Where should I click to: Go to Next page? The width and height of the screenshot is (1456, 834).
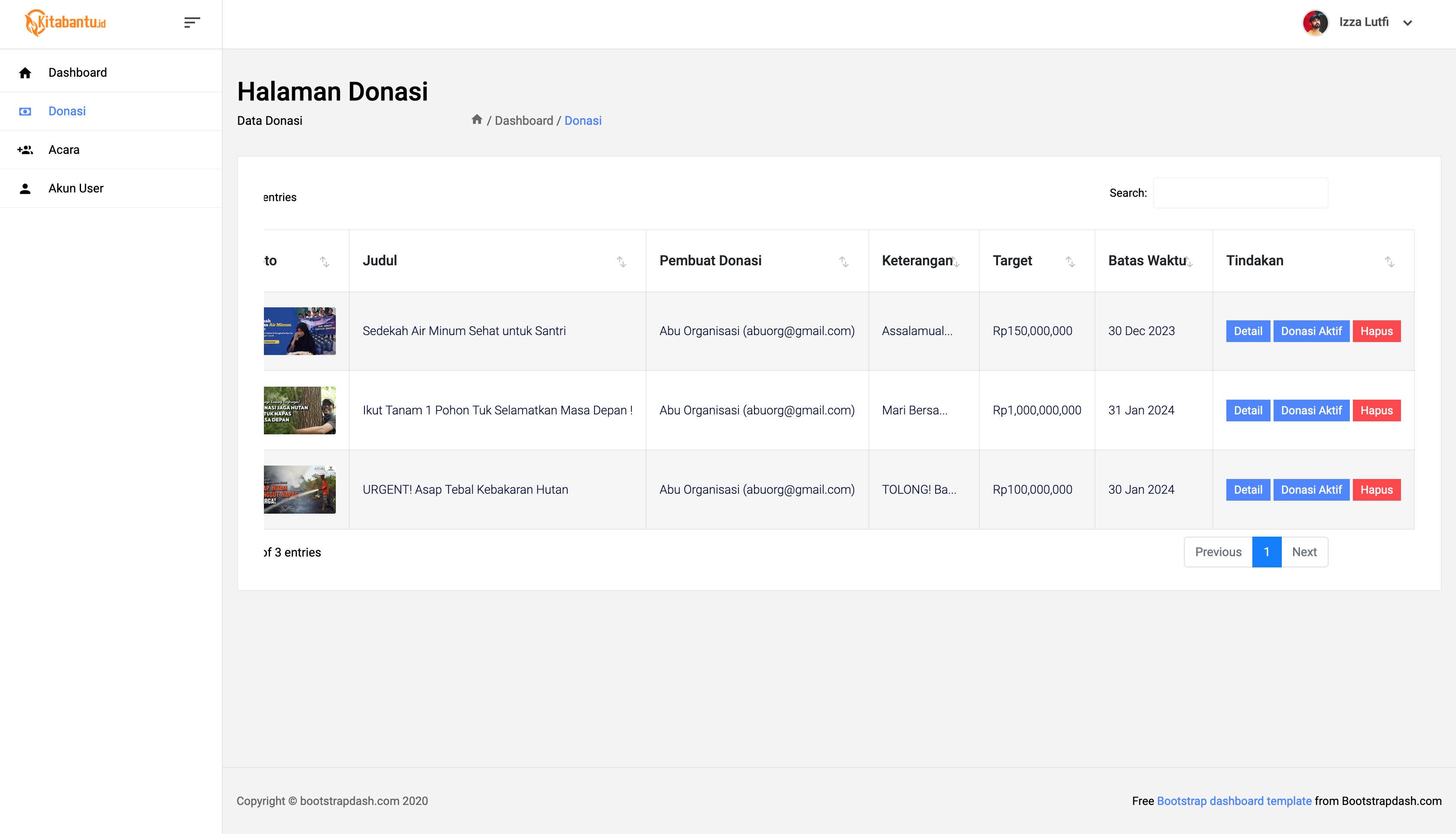[x=1304, y=552]
